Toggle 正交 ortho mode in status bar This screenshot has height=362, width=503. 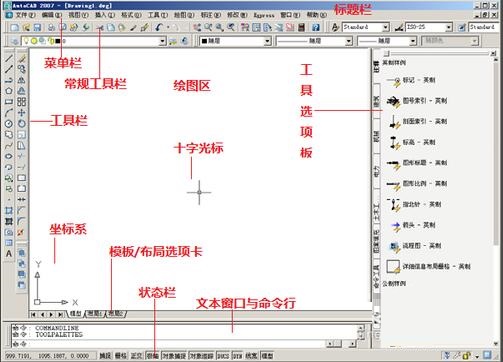coord(136,356)
